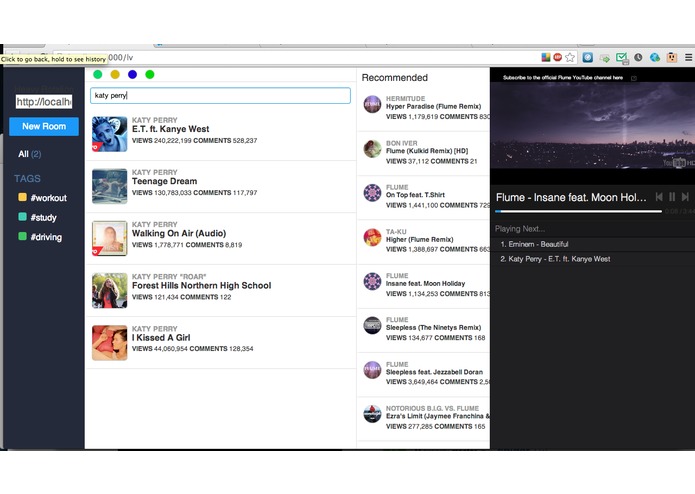Play recommended Insane feat. Moon Holiday

(426, 284)
